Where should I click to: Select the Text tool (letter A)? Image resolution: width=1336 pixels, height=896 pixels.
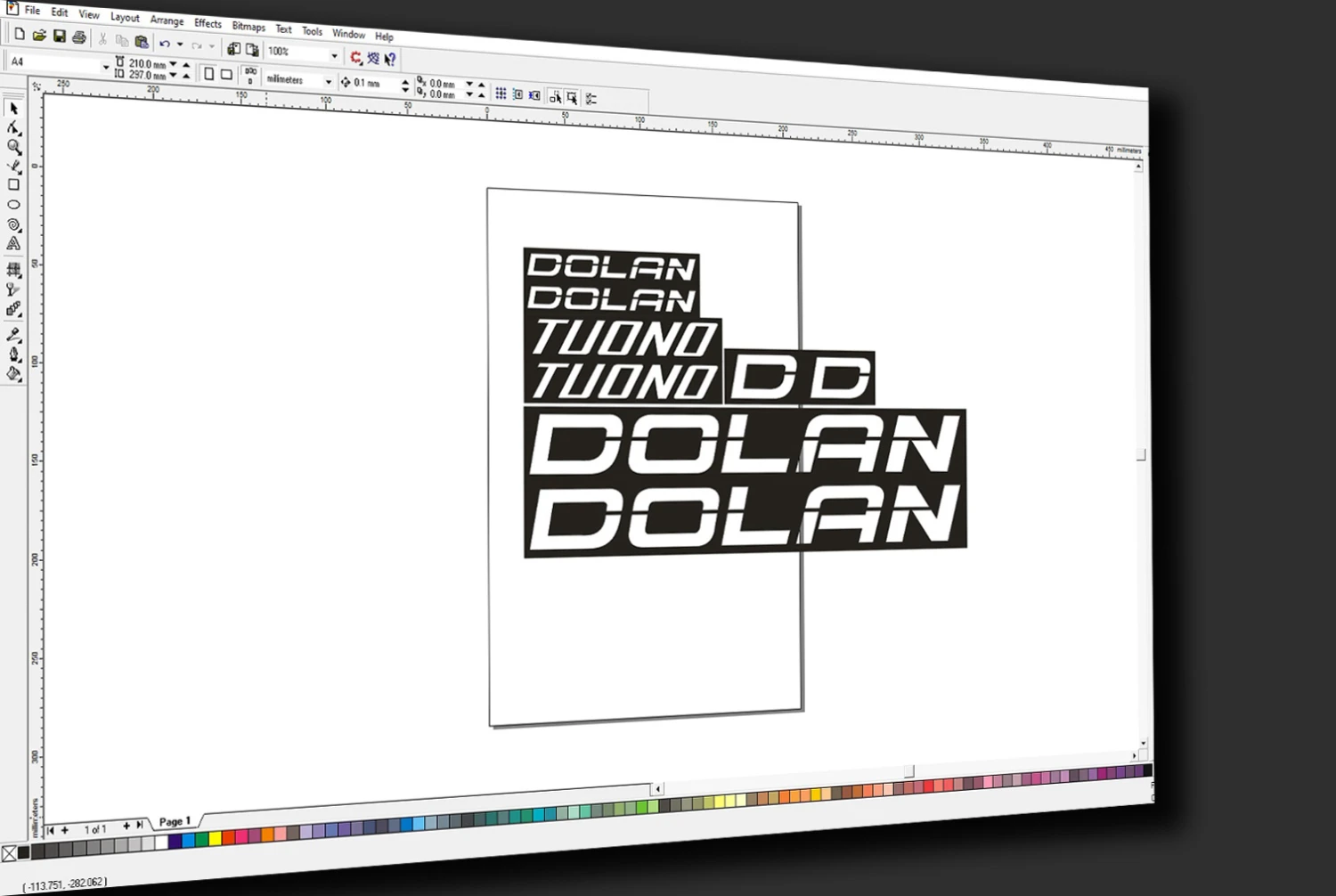click(x=13, y=243)
